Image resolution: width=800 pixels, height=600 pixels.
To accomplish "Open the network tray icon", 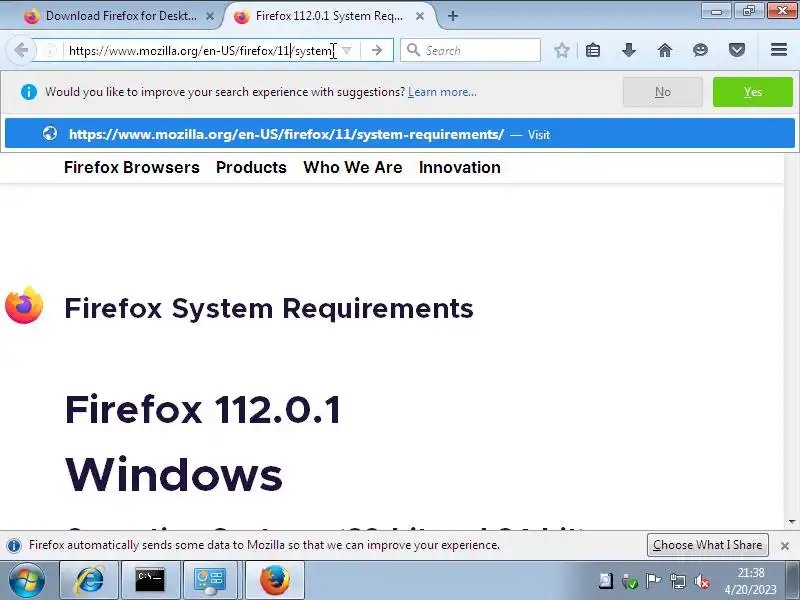I will click(x=678, y=581).
